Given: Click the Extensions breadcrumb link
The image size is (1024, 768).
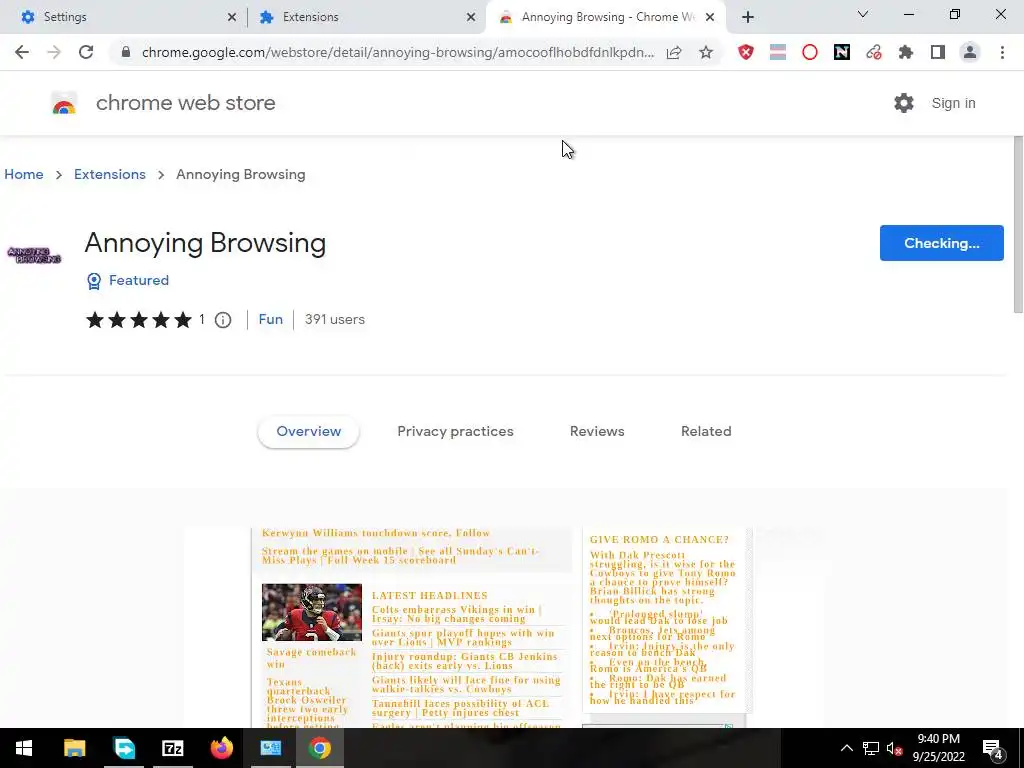Looking at the screenshot, I should coord(110,174).
